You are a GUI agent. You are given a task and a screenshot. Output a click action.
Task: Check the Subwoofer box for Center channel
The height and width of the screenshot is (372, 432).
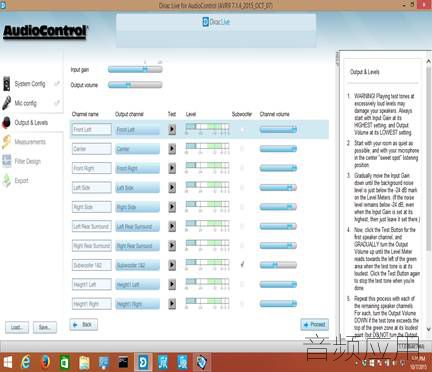coord(242,149)
